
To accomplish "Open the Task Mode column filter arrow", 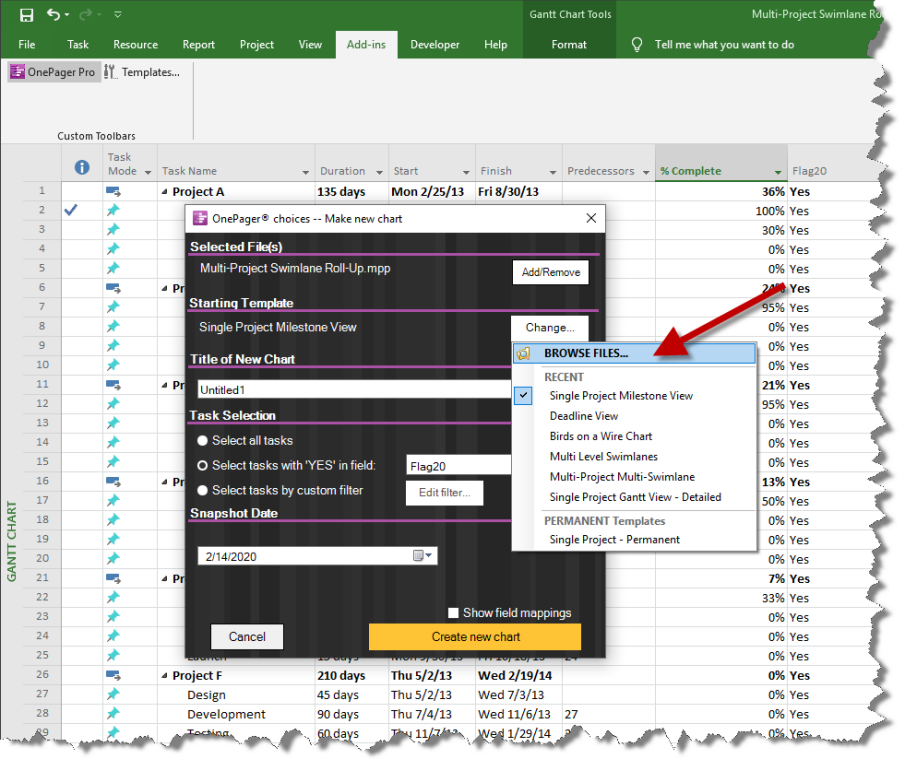I will 148,172.
